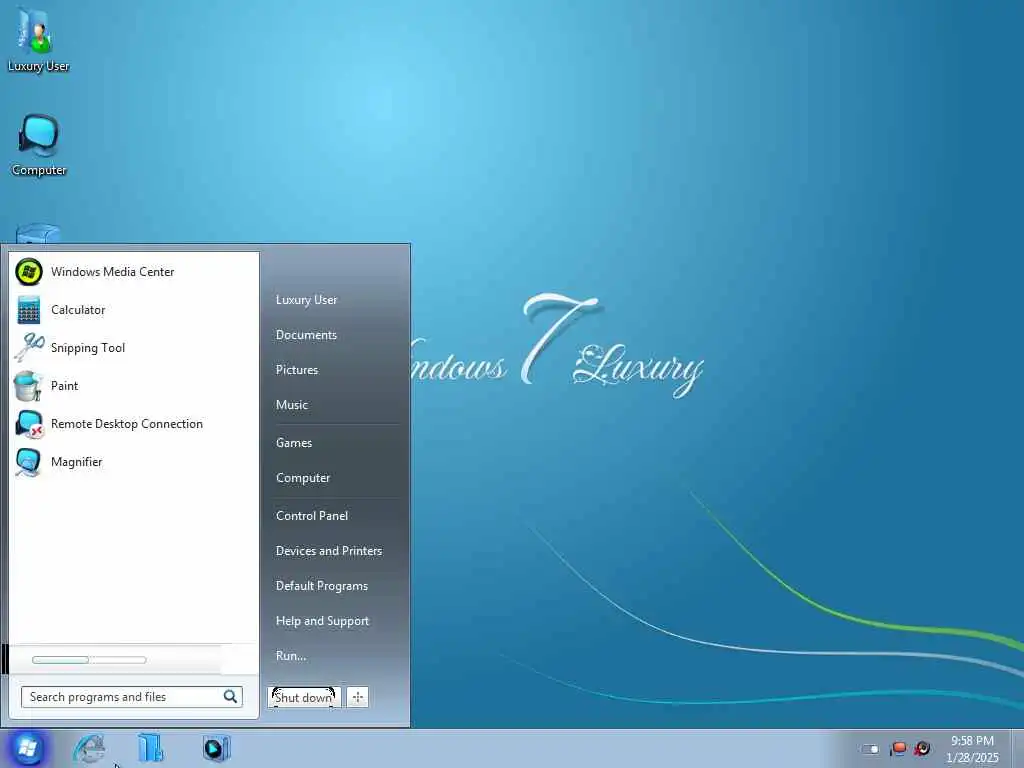1024x768 pixels.
Task: Click the volume tray icon
Action: (x=922, y=748)
